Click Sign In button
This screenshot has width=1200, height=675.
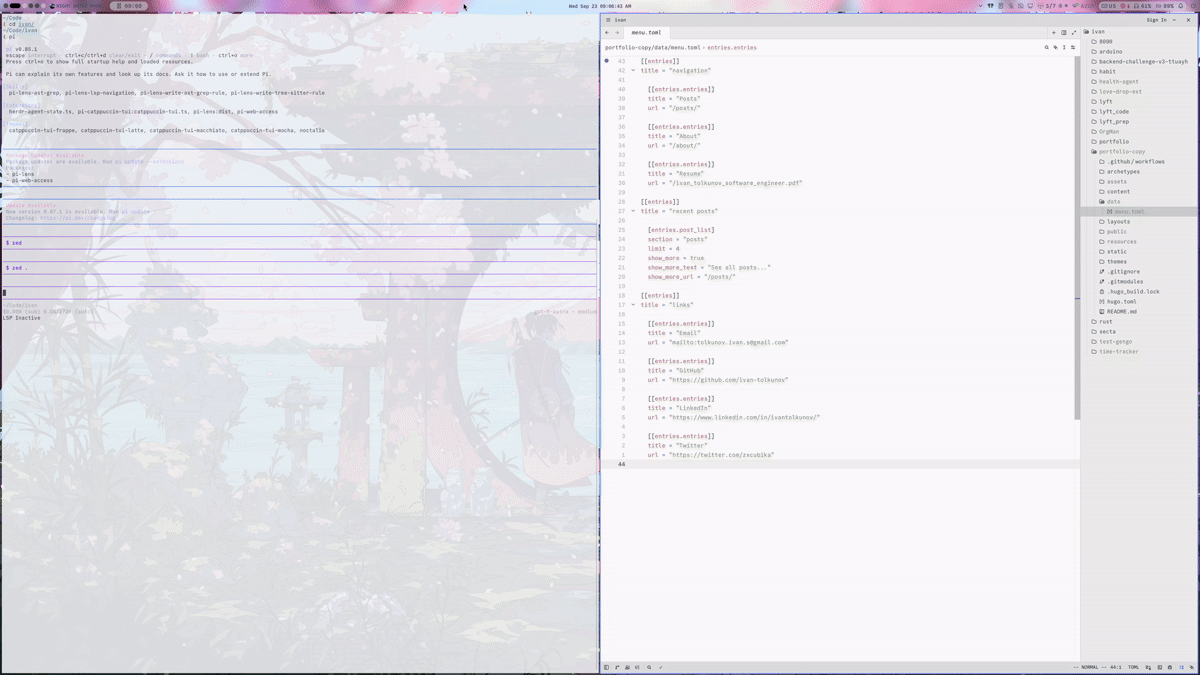[1157, 19]
